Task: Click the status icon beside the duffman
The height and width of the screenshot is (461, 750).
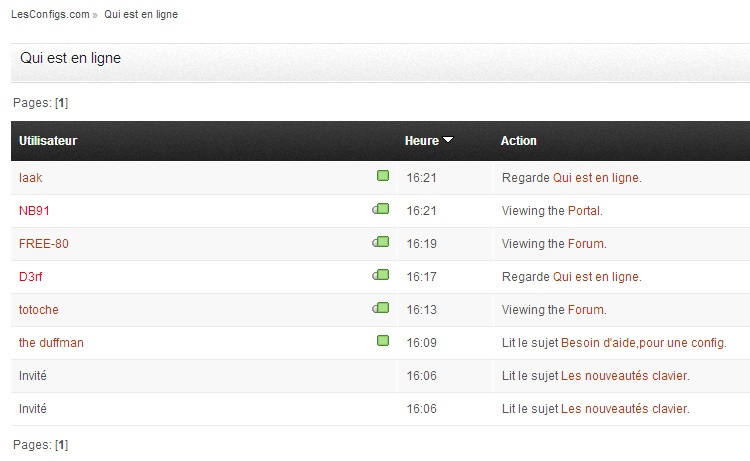Action: tap(383, 340)
